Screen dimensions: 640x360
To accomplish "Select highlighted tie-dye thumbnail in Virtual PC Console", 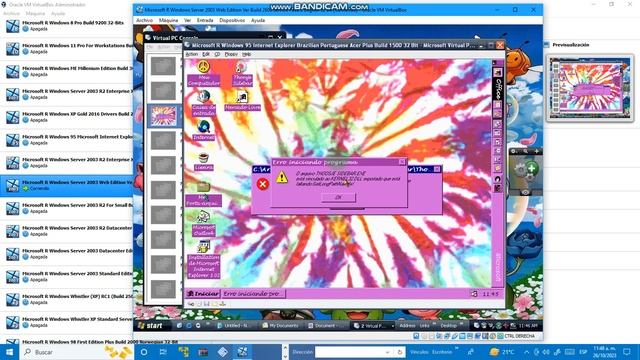I will click(x=164, y=116).
